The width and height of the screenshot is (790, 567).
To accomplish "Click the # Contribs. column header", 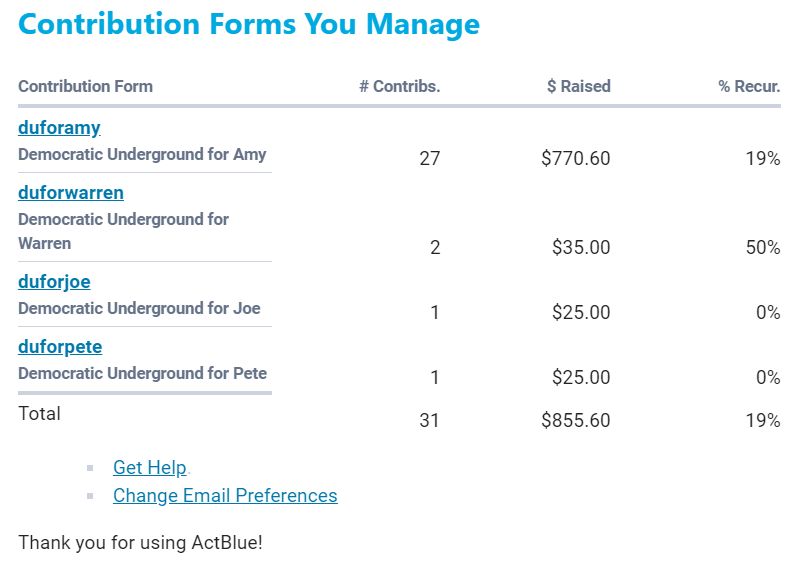I will [x=399, y=86].
